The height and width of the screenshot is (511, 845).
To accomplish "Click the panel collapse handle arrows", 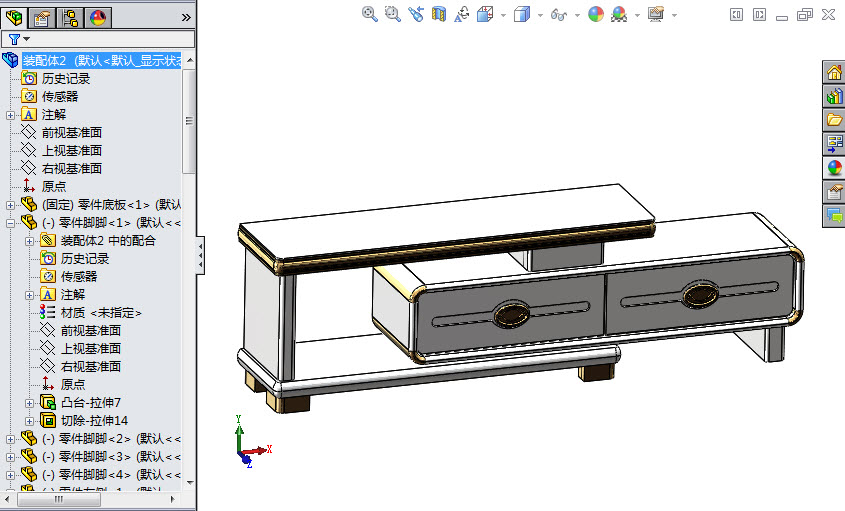I will click(200, 255).
